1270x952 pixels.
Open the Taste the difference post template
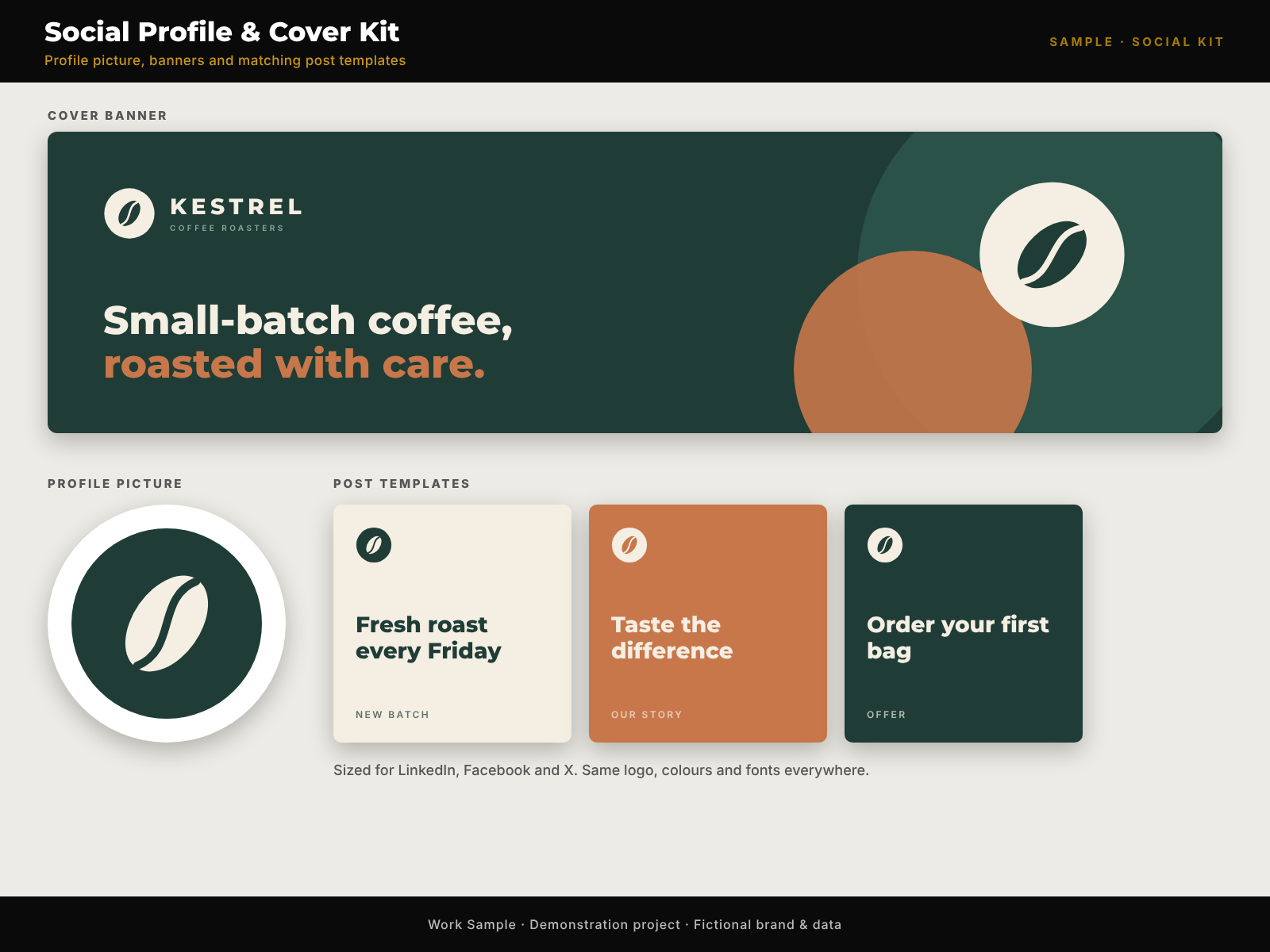click(x=708, y=624)
